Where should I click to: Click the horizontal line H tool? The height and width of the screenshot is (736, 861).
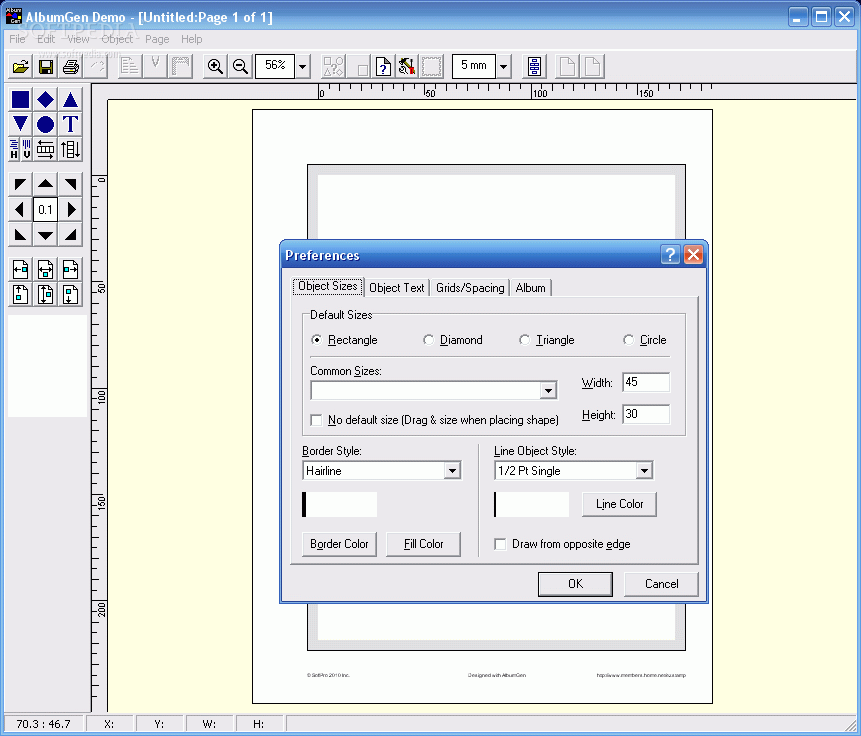click(x=14, y=149)
